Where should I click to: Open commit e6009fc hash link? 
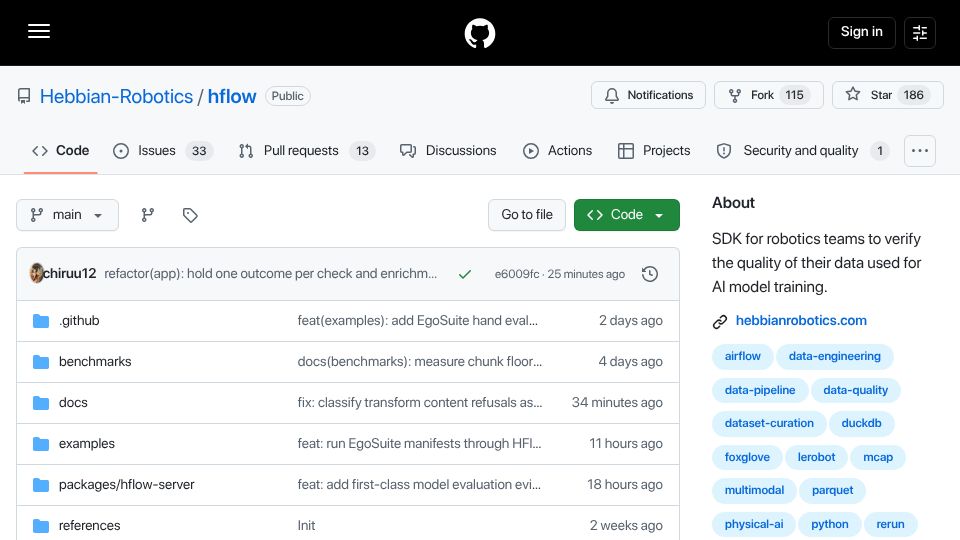click(x=517, y=274)
